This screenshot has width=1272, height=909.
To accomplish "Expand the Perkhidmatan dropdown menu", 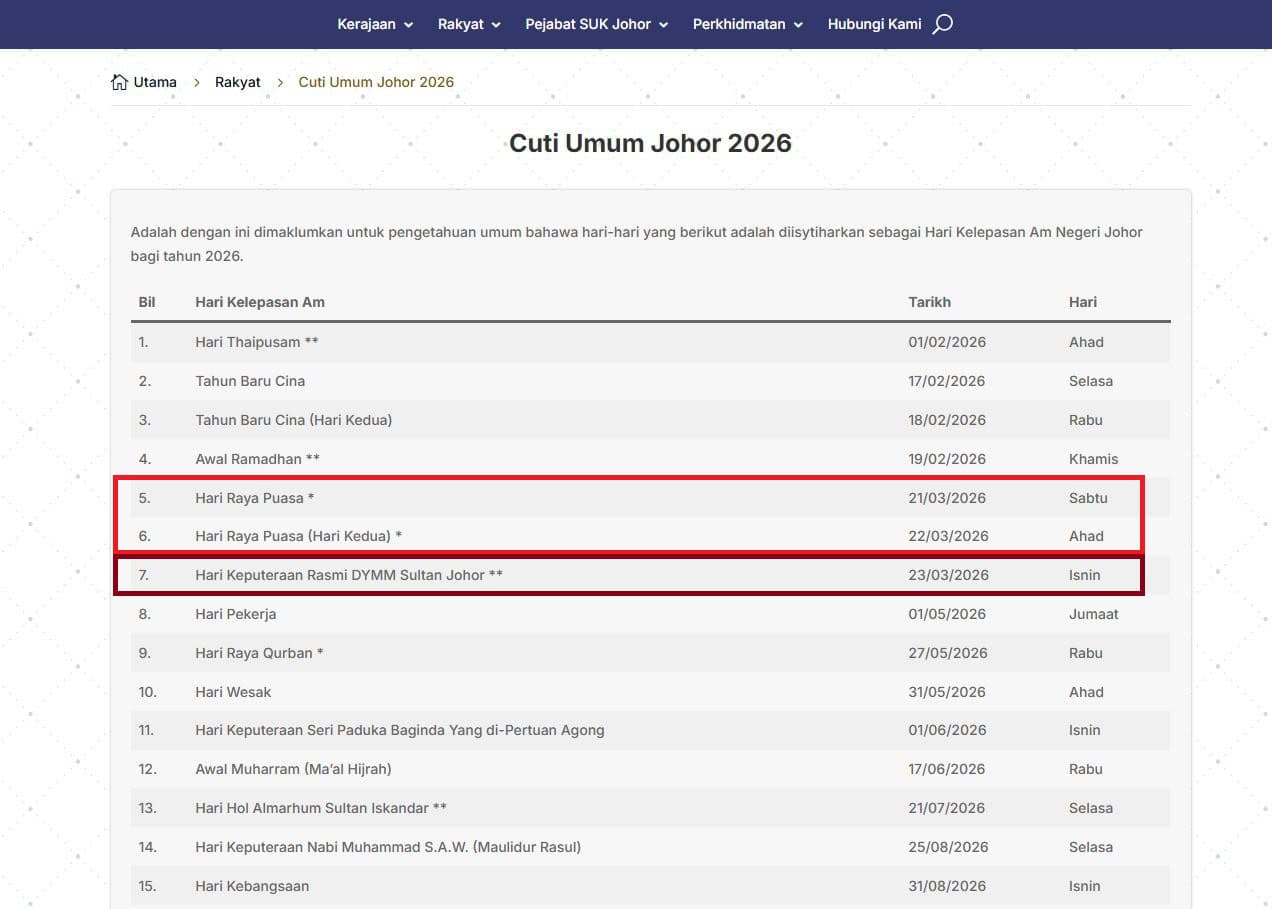I will [x=748, y=24].
